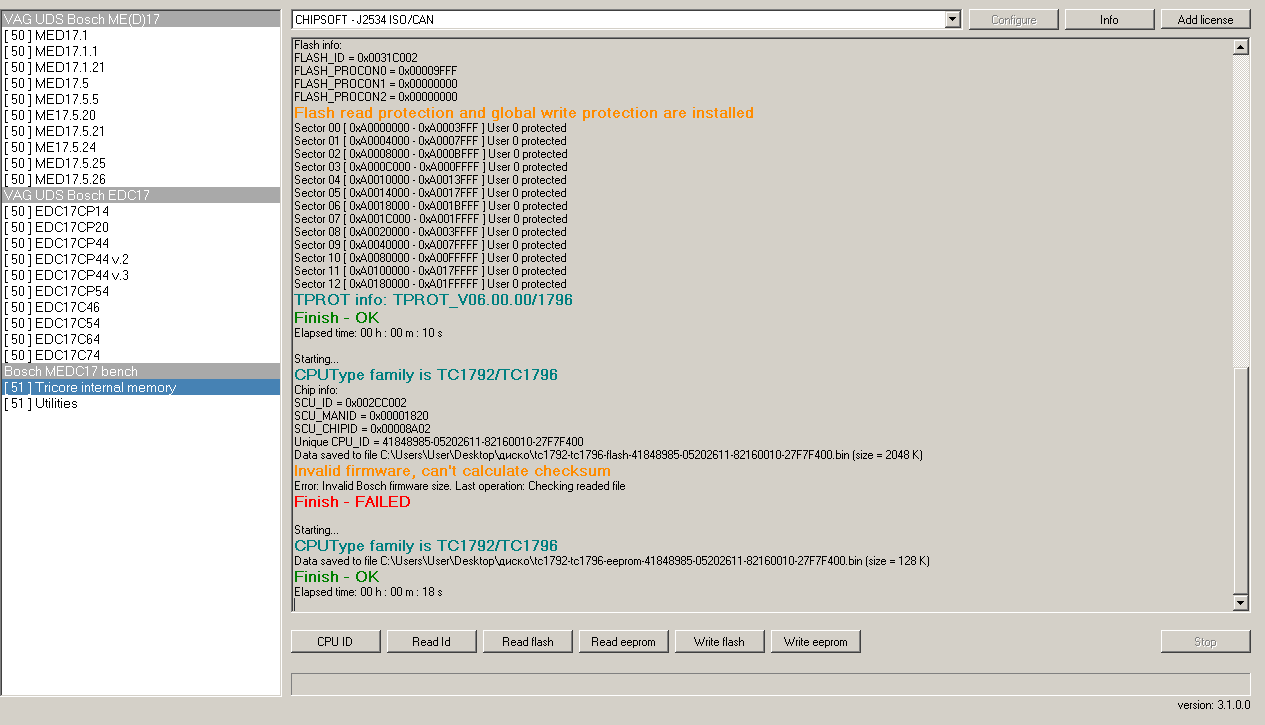Start the Read flash operation

click(x=528, y=642)
